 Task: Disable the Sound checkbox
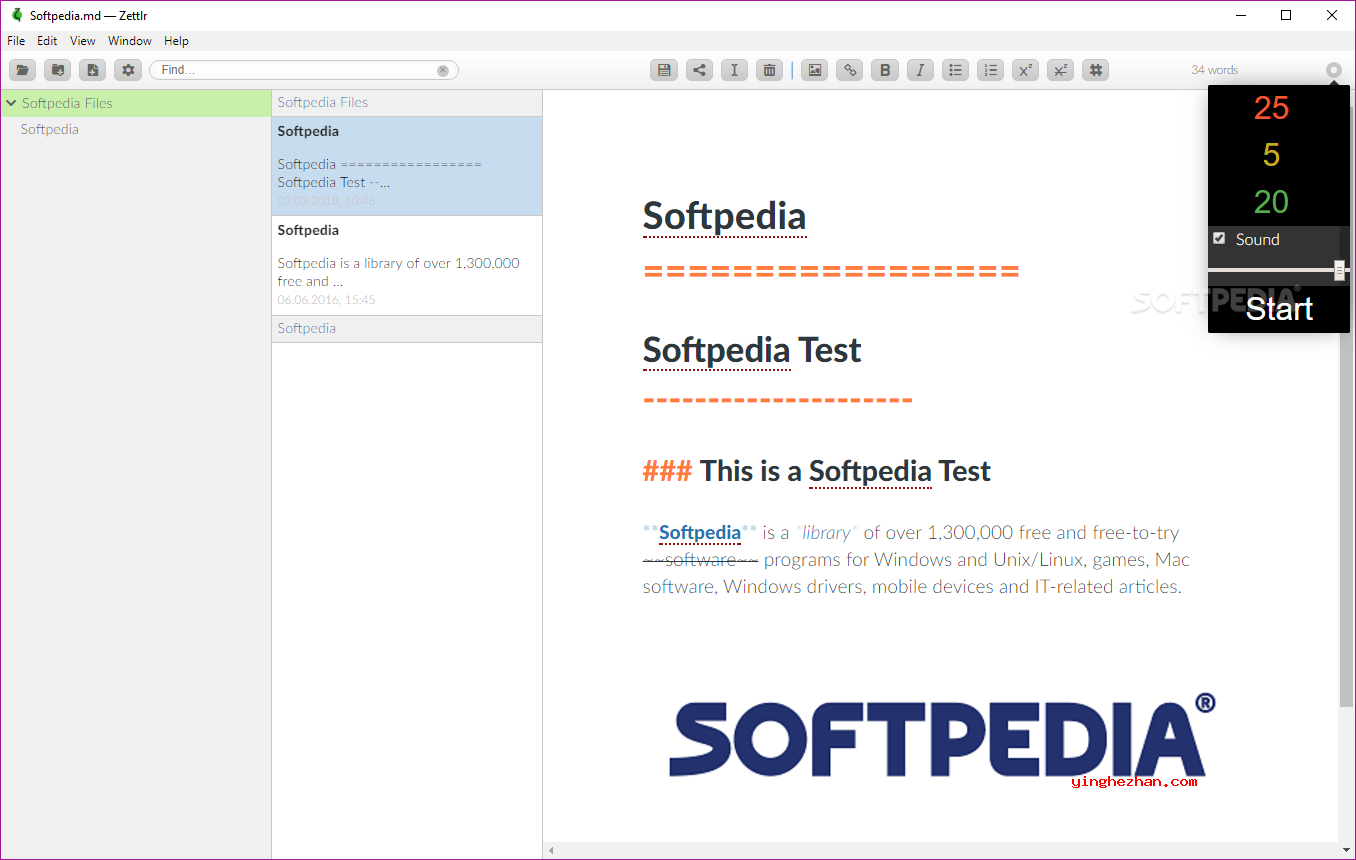click(x=1219, y=238)
